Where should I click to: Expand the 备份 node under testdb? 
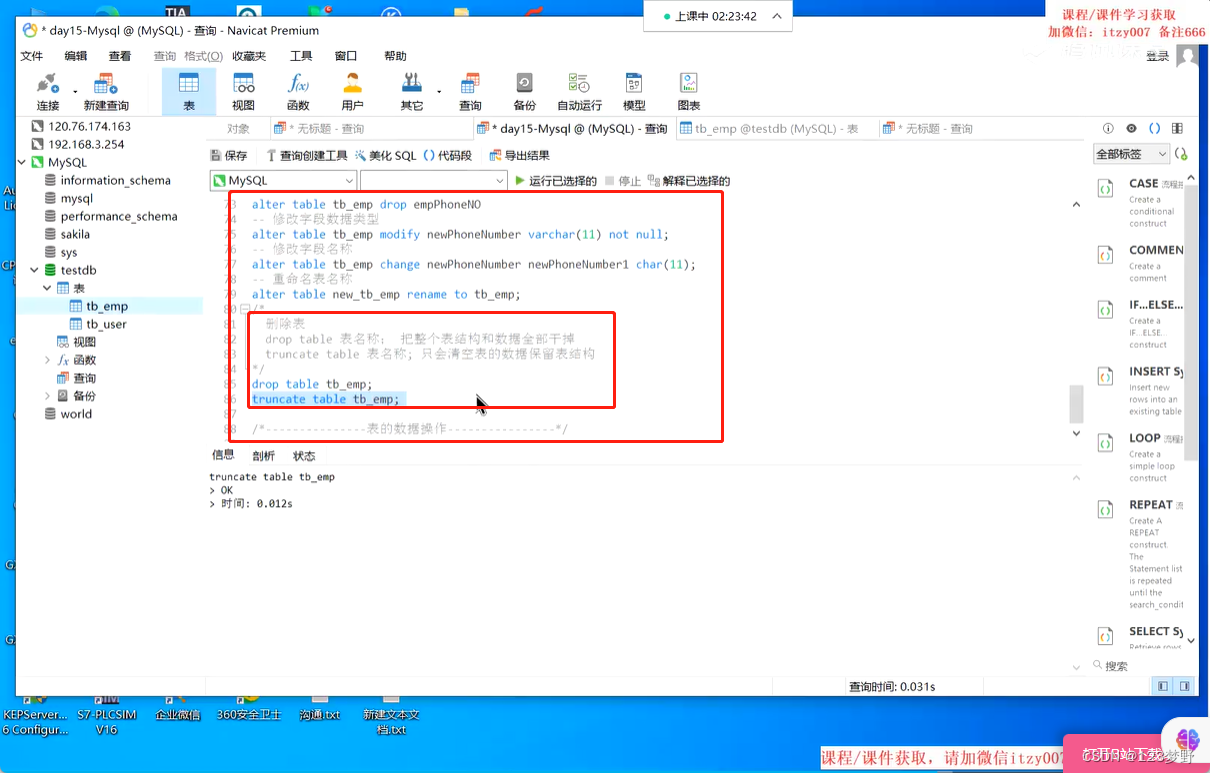coord(46,396)
